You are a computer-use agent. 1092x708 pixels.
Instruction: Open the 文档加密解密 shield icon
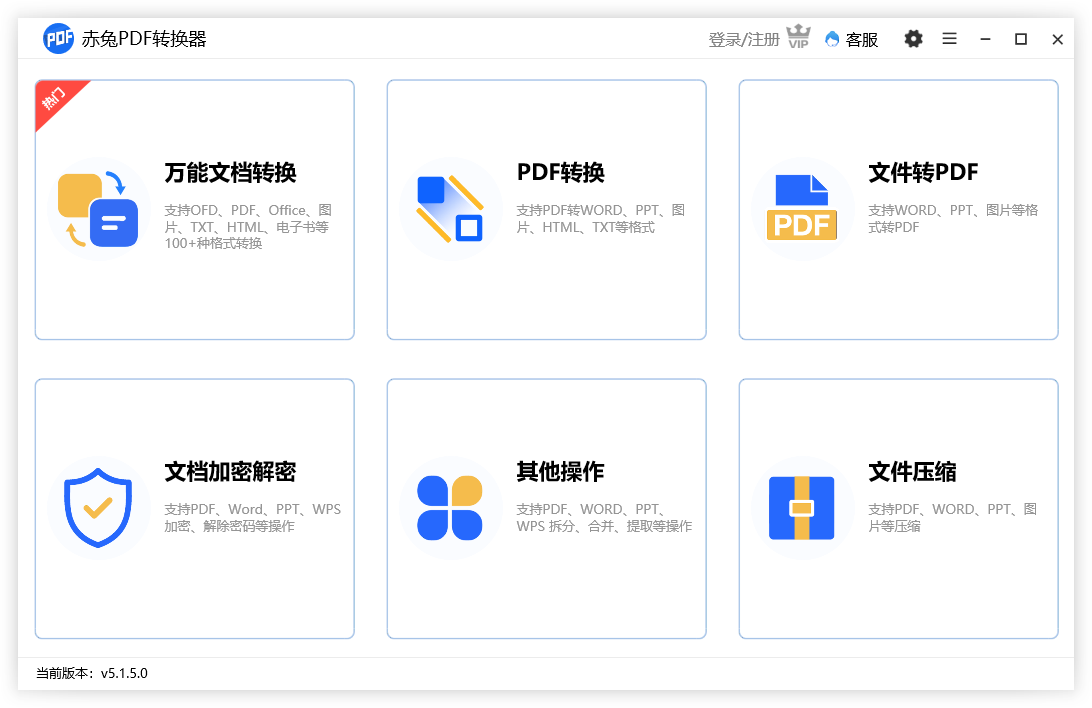pyautogui.click(x=100, y=507)
